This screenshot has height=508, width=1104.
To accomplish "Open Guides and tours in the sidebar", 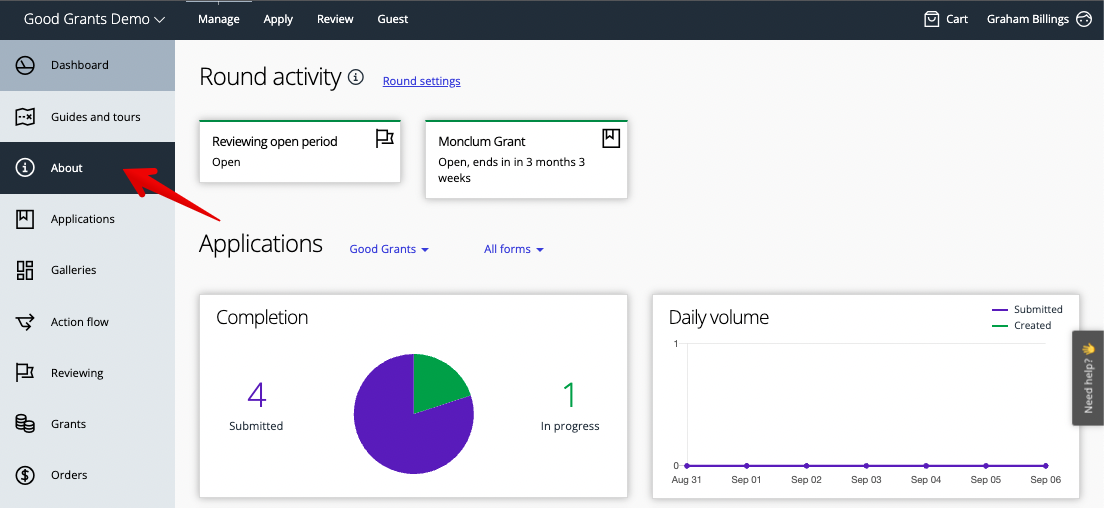I will pyautogui.click(x=87, y=117).
